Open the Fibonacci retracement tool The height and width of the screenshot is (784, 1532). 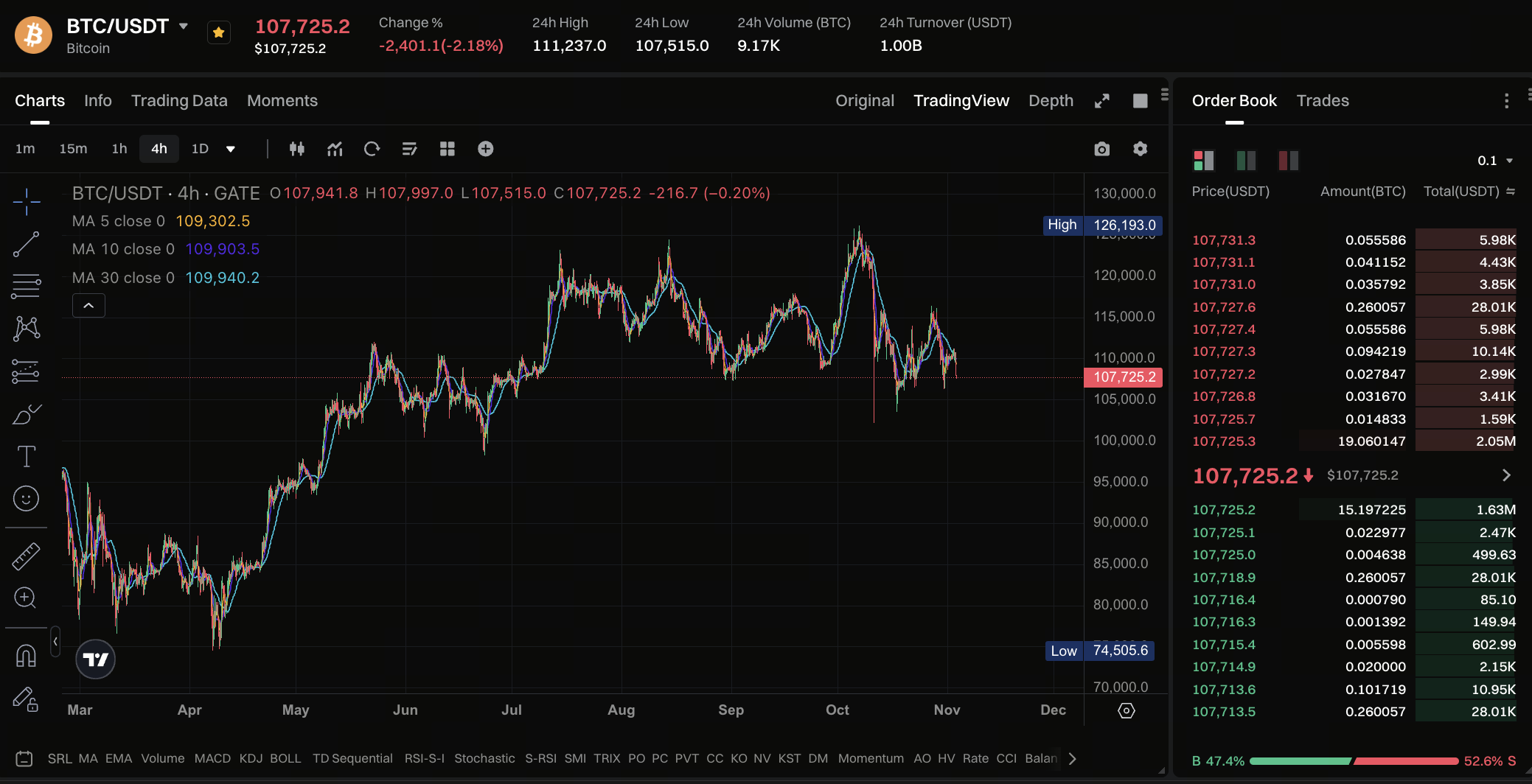[x=27, y=286]
